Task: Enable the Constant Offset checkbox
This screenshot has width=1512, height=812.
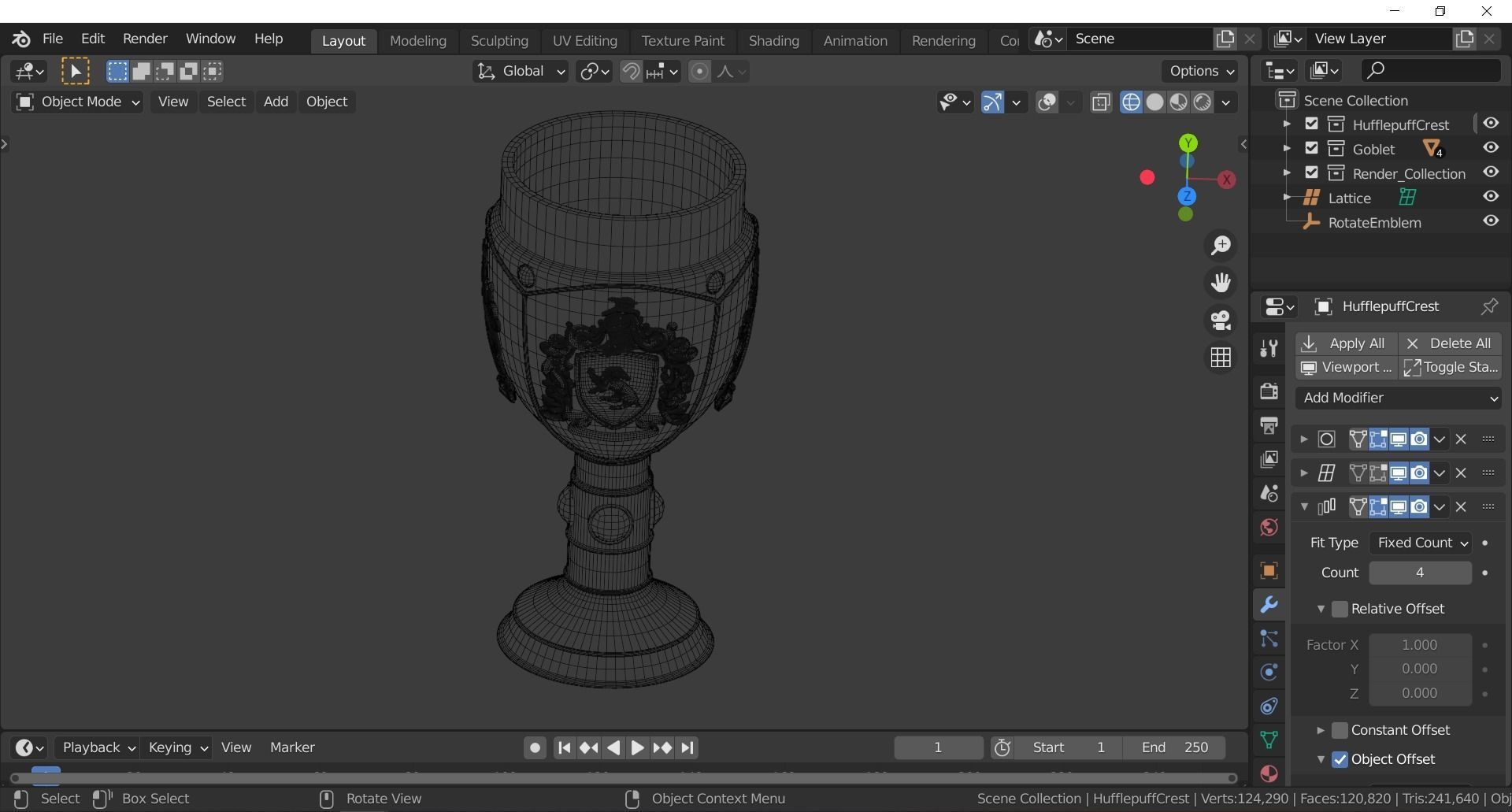Action: [x=1340, y=730]
